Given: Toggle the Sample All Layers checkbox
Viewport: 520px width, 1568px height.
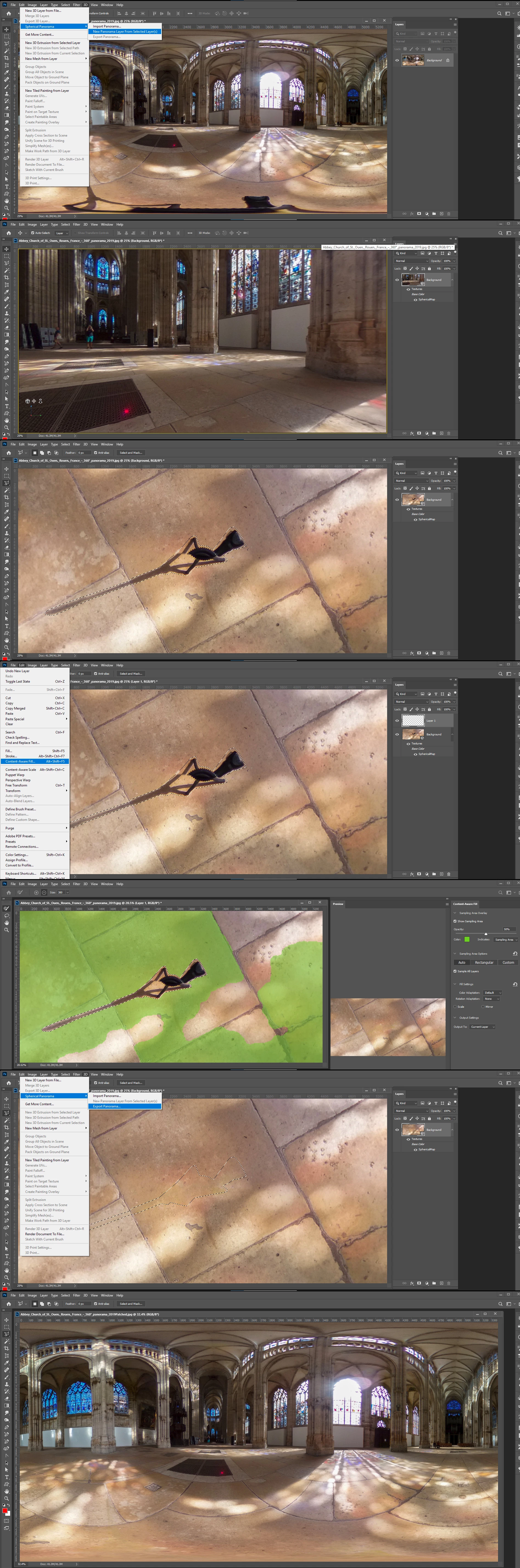Looking at the screenshot, I should pos(455,971).
